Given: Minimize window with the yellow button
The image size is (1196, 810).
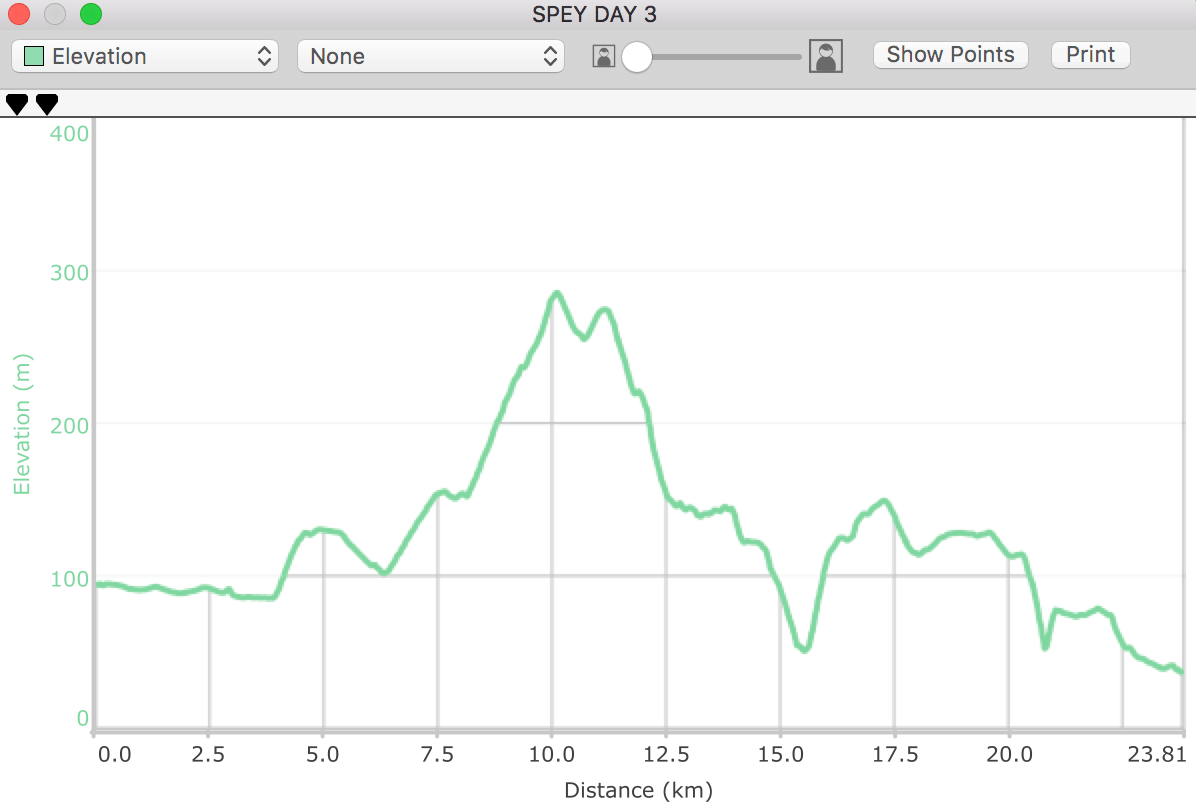Looking at the screenshot, I should tap(55, 14).
